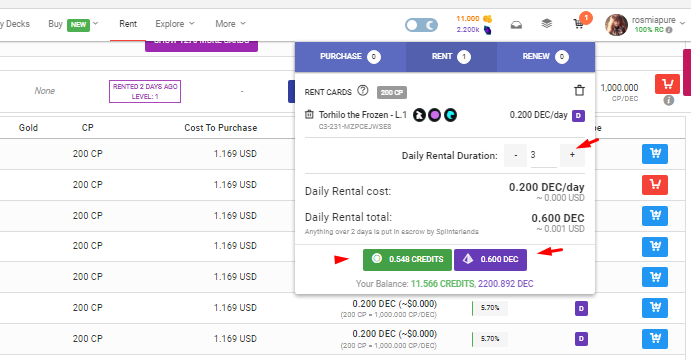Click the 2.200k DEC balance in header

tap(468, 30)
